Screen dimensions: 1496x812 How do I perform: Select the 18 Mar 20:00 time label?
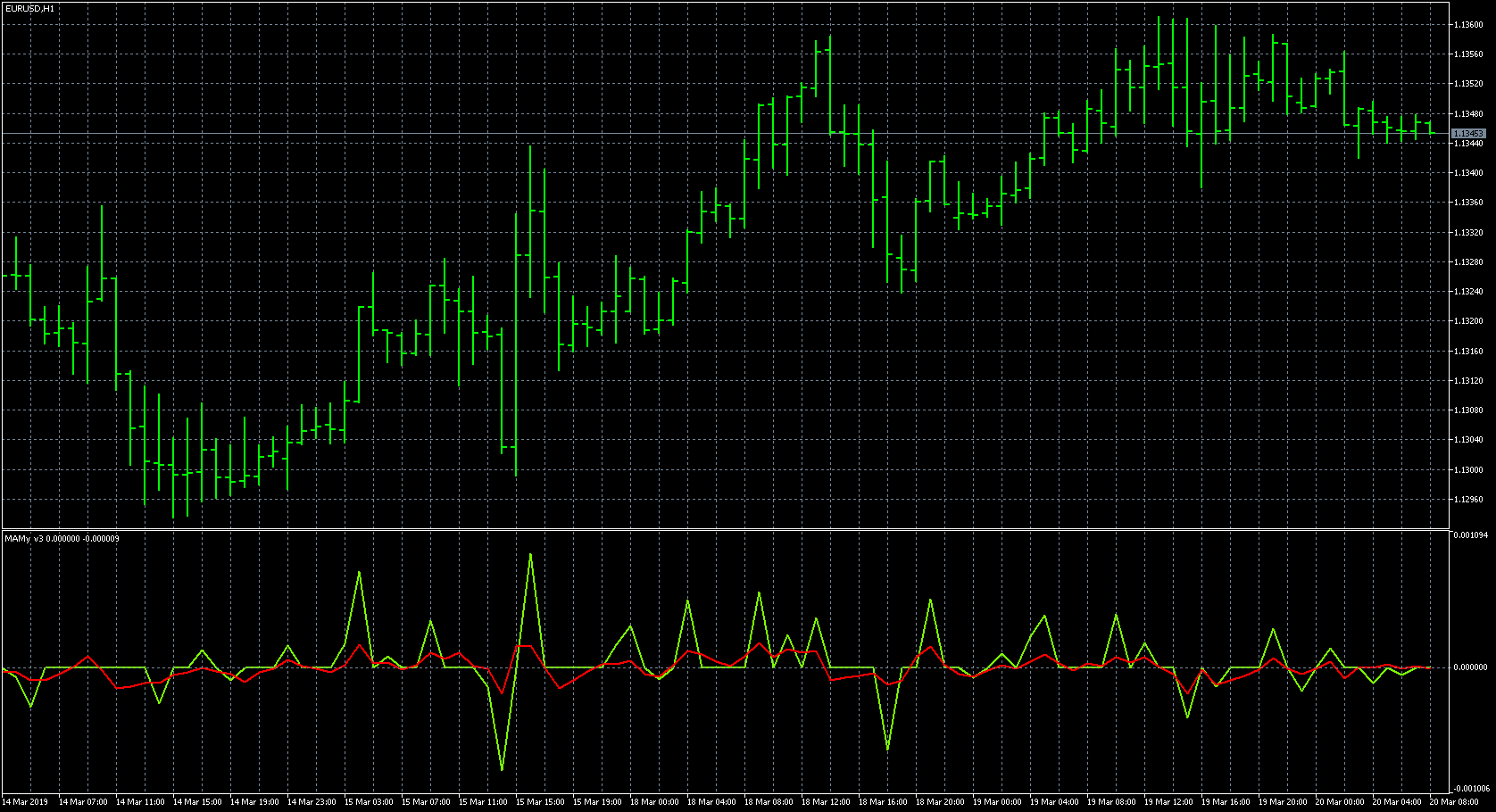(x=940, y=802)
